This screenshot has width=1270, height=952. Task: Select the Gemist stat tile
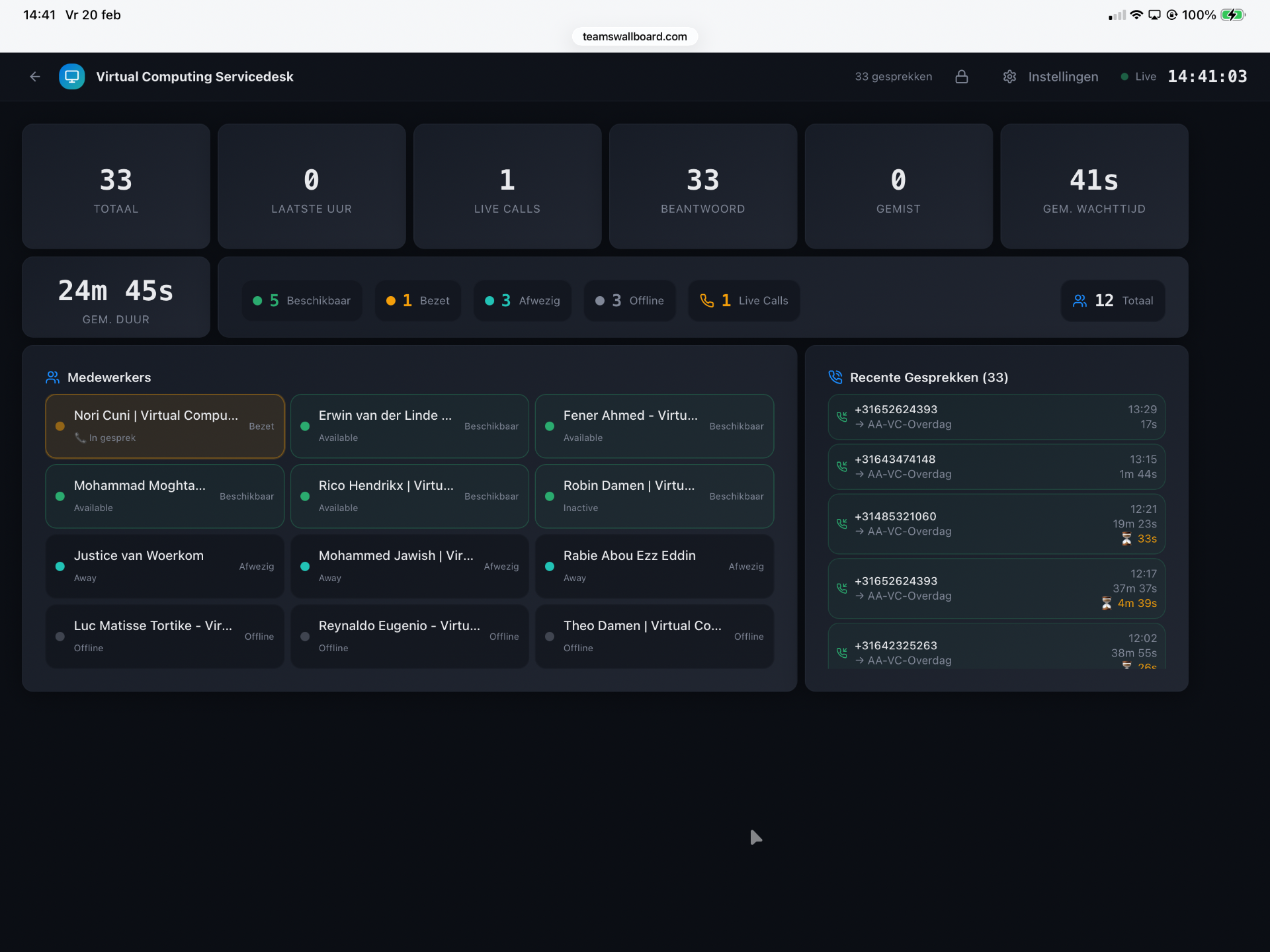click(898, 186)
